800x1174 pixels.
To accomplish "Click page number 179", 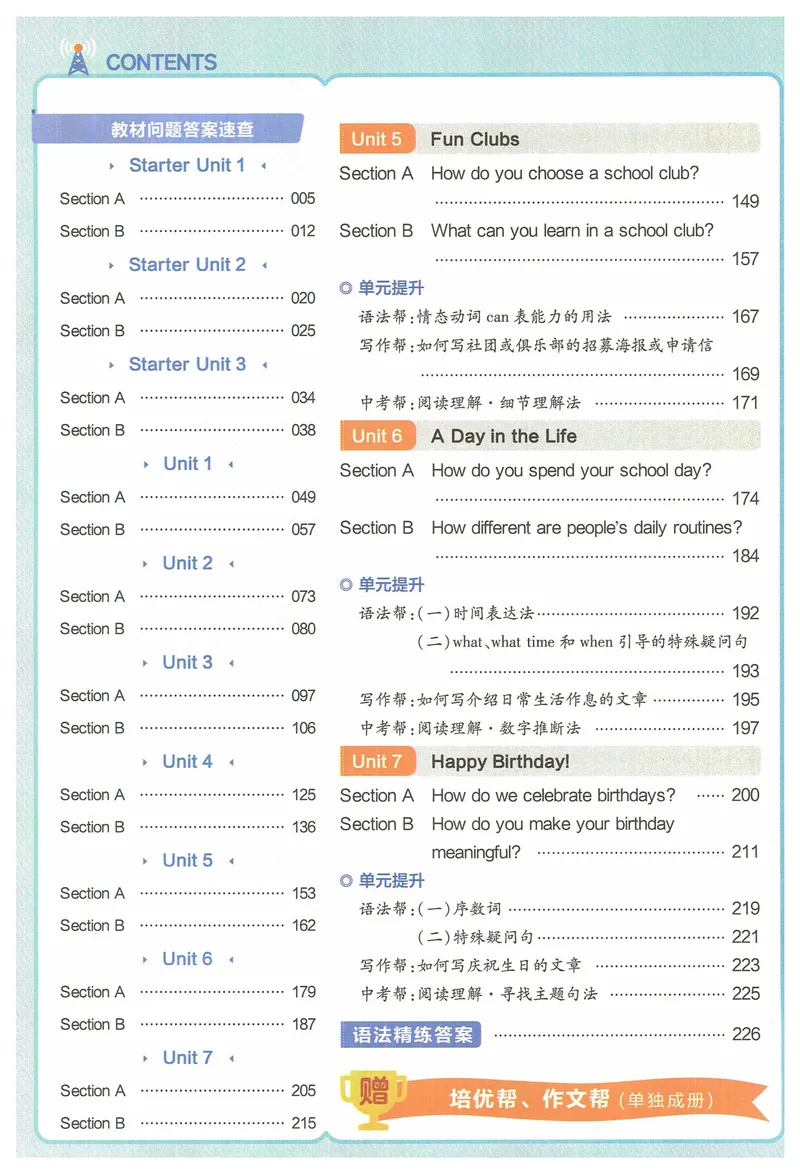I will click(x=303, y=992).
